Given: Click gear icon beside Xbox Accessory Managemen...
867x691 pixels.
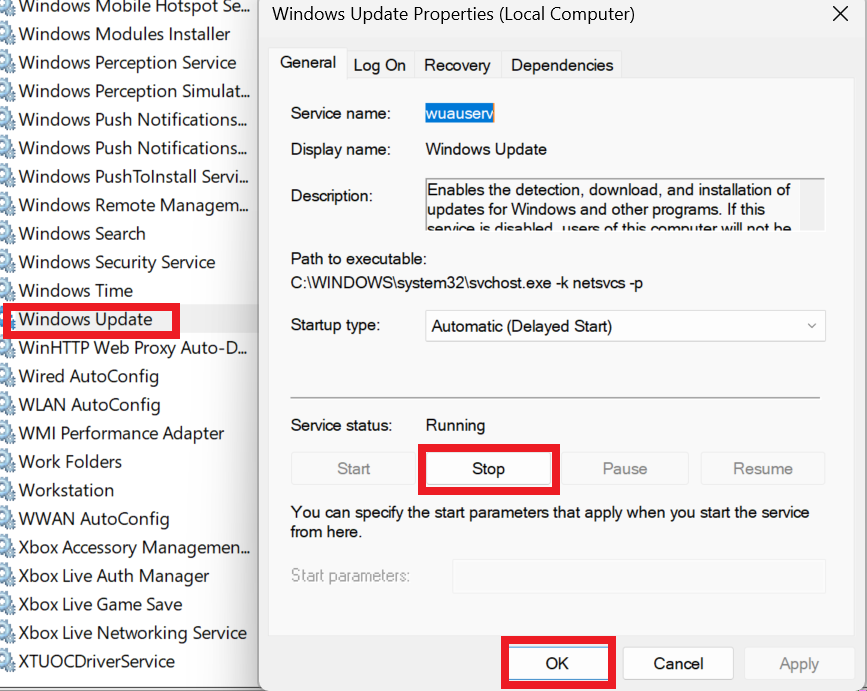Looking at the screenshot, I should (x=7, y=547).
